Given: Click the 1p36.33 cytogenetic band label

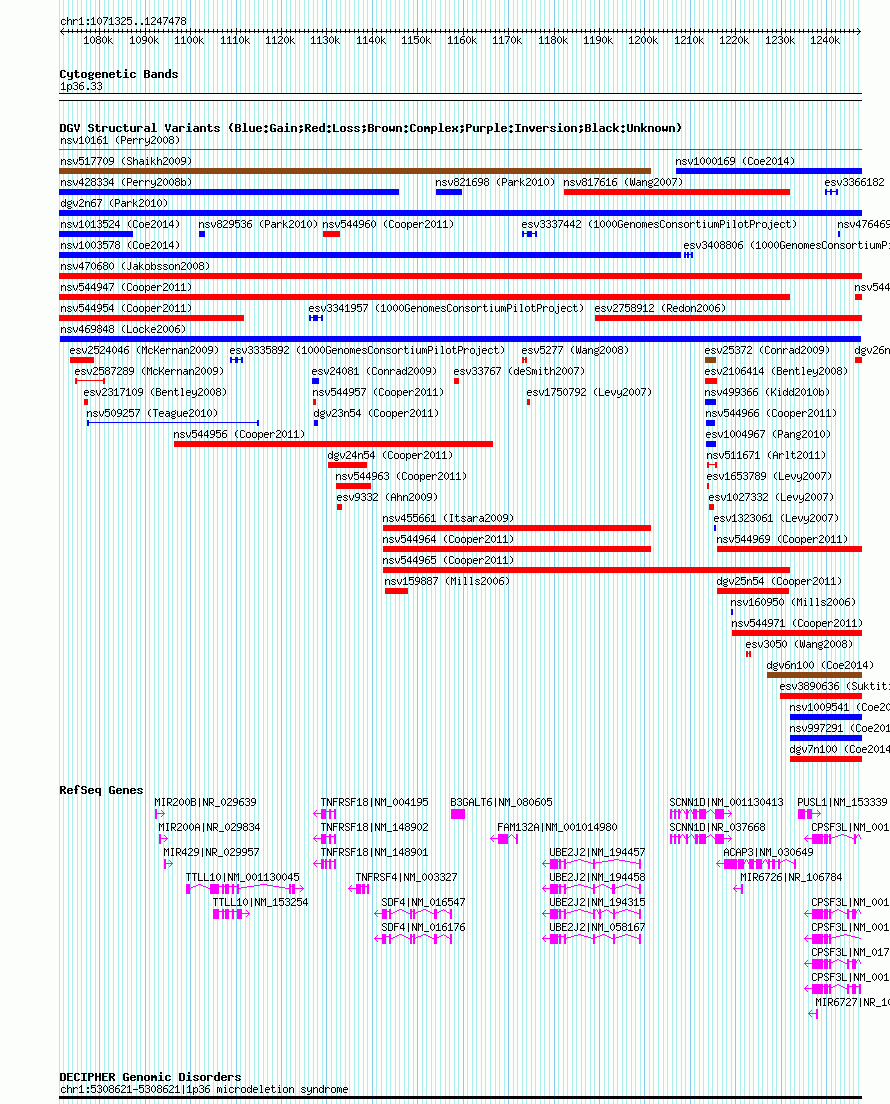Looking at the screenshot, I should coord(81,87).
